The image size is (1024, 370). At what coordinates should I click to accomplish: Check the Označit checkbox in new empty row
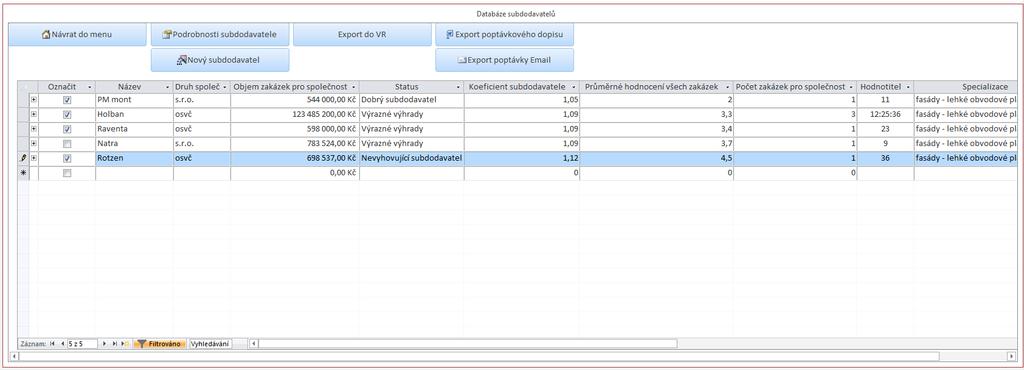pos(67,174)
